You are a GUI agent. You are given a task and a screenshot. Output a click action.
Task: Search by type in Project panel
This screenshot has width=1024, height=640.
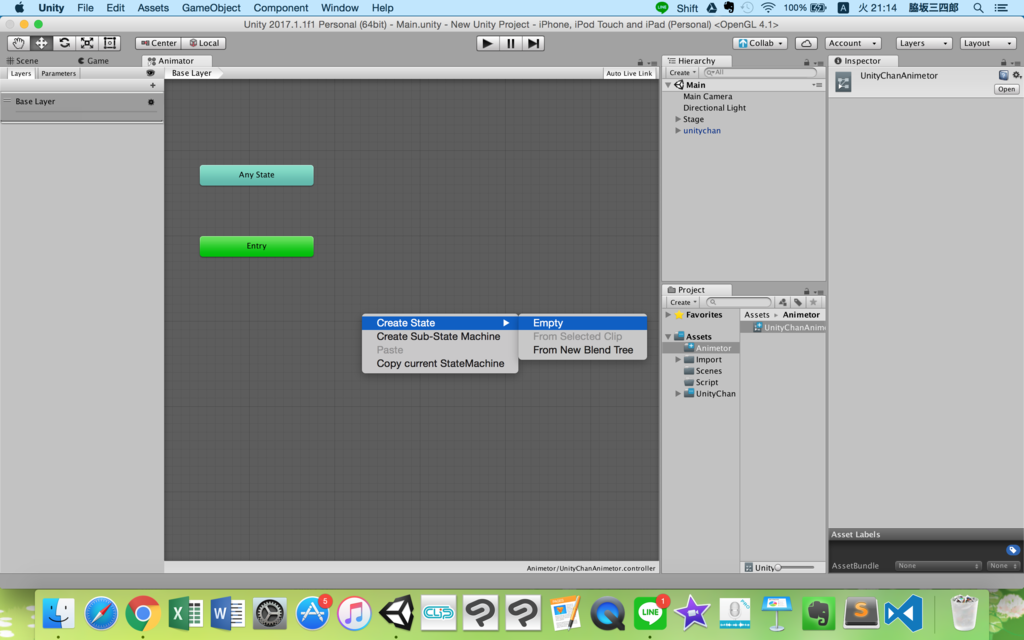coord(783,302)
